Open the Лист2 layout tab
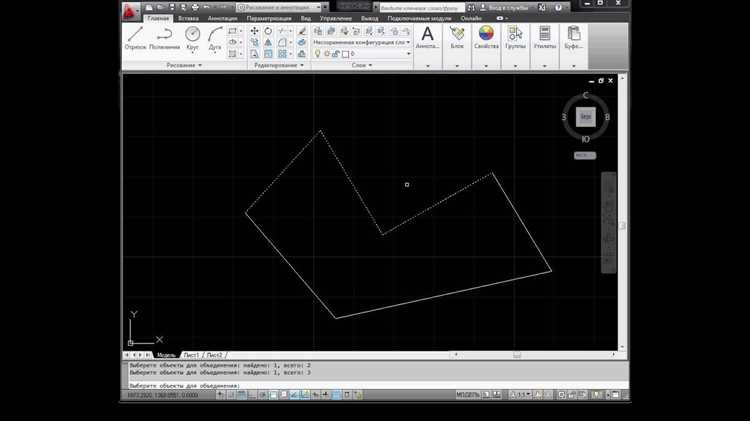The image size is (750, 421). 214,355
